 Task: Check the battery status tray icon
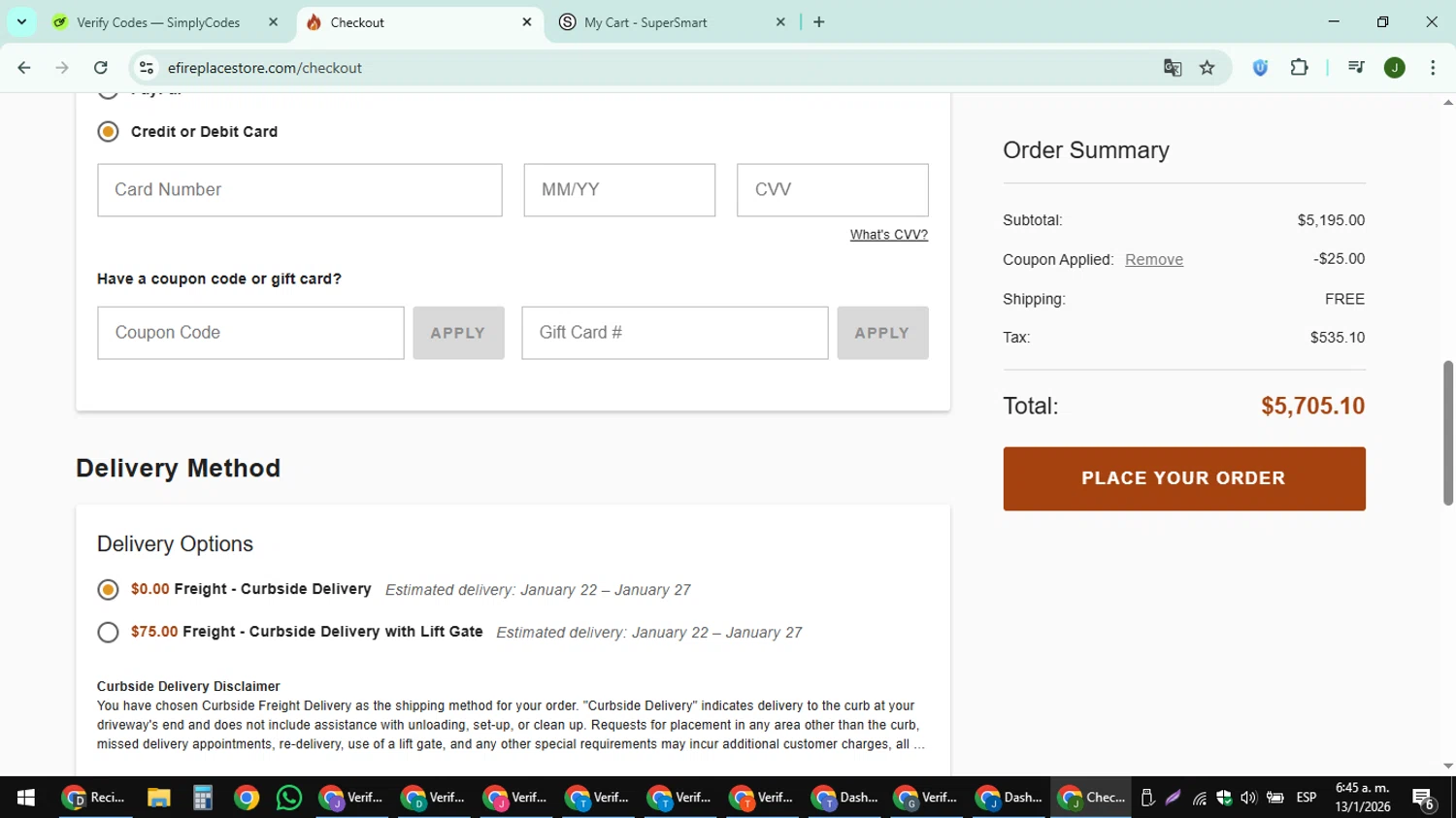pyautogui.click(x=1275, y=798)
